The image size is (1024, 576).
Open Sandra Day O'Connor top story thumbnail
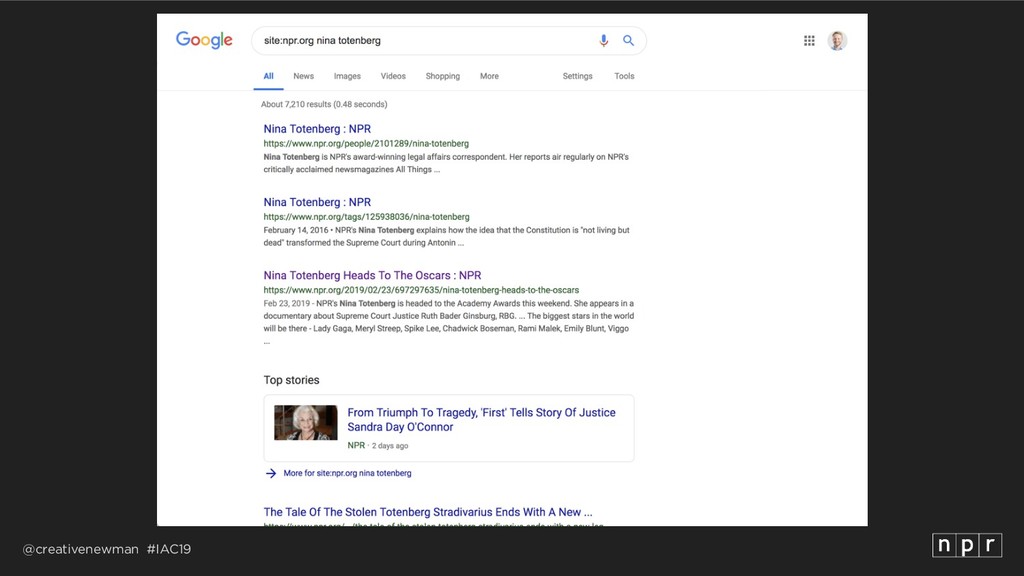[306, 423]
